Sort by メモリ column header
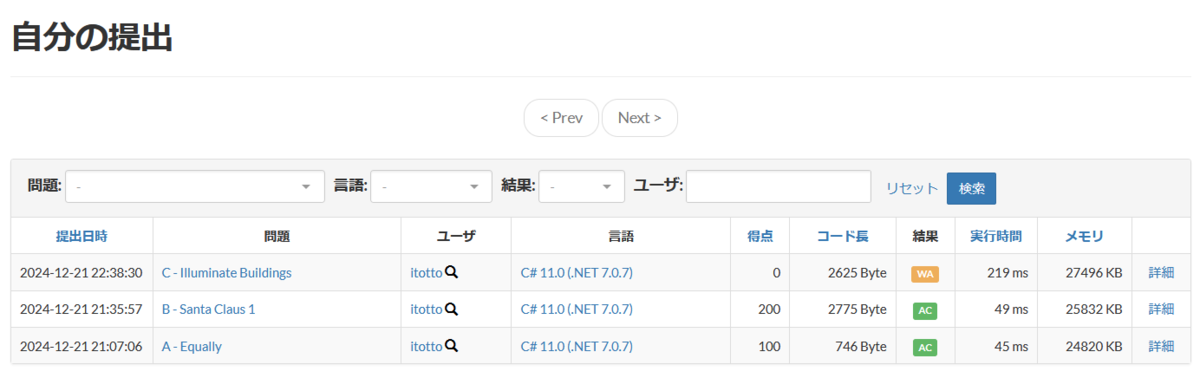 [1084, 236]
